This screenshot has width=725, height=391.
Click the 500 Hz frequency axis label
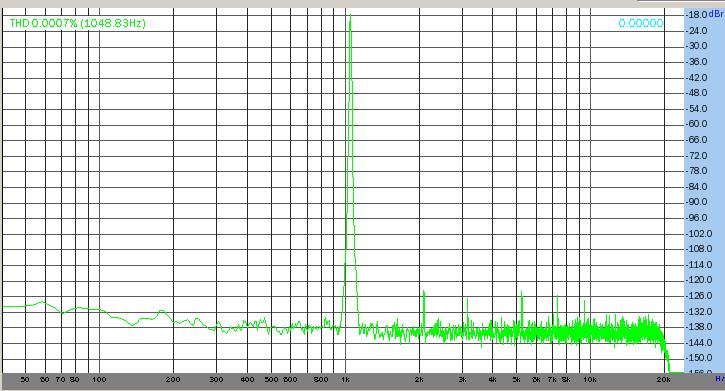coord(271,379)
